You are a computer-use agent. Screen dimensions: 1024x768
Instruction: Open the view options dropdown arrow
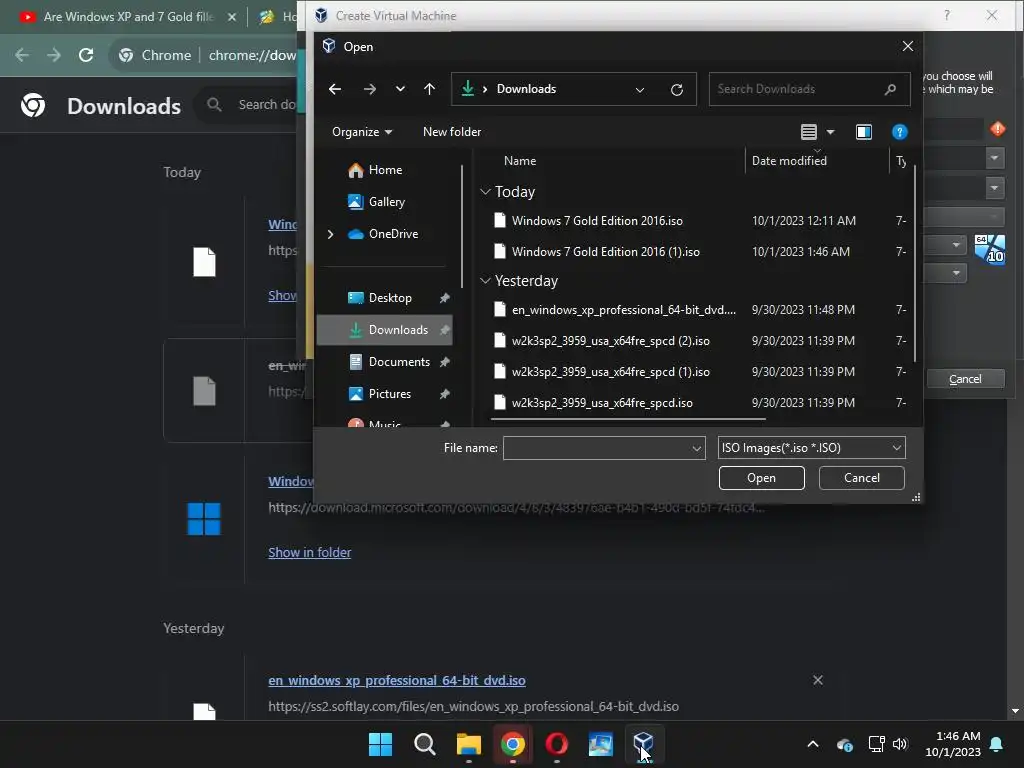click(x=831, y=132)
